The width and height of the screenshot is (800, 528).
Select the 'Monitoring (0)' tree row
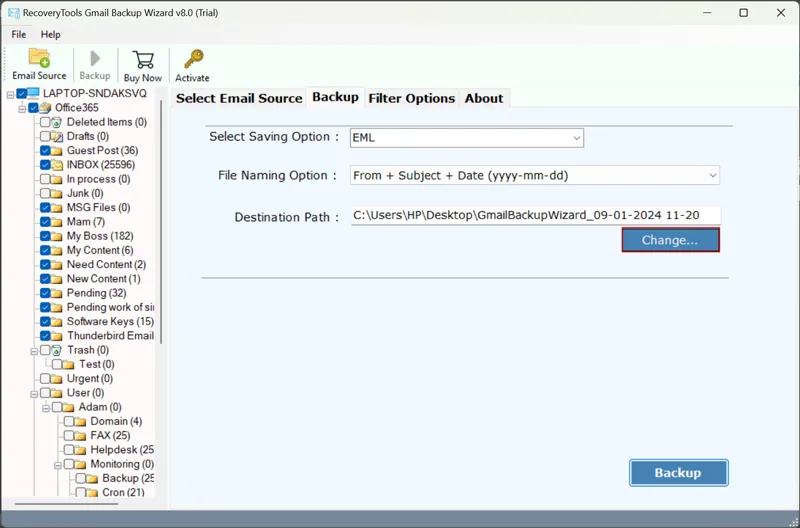pyautogui.click(x=122, y=464)
